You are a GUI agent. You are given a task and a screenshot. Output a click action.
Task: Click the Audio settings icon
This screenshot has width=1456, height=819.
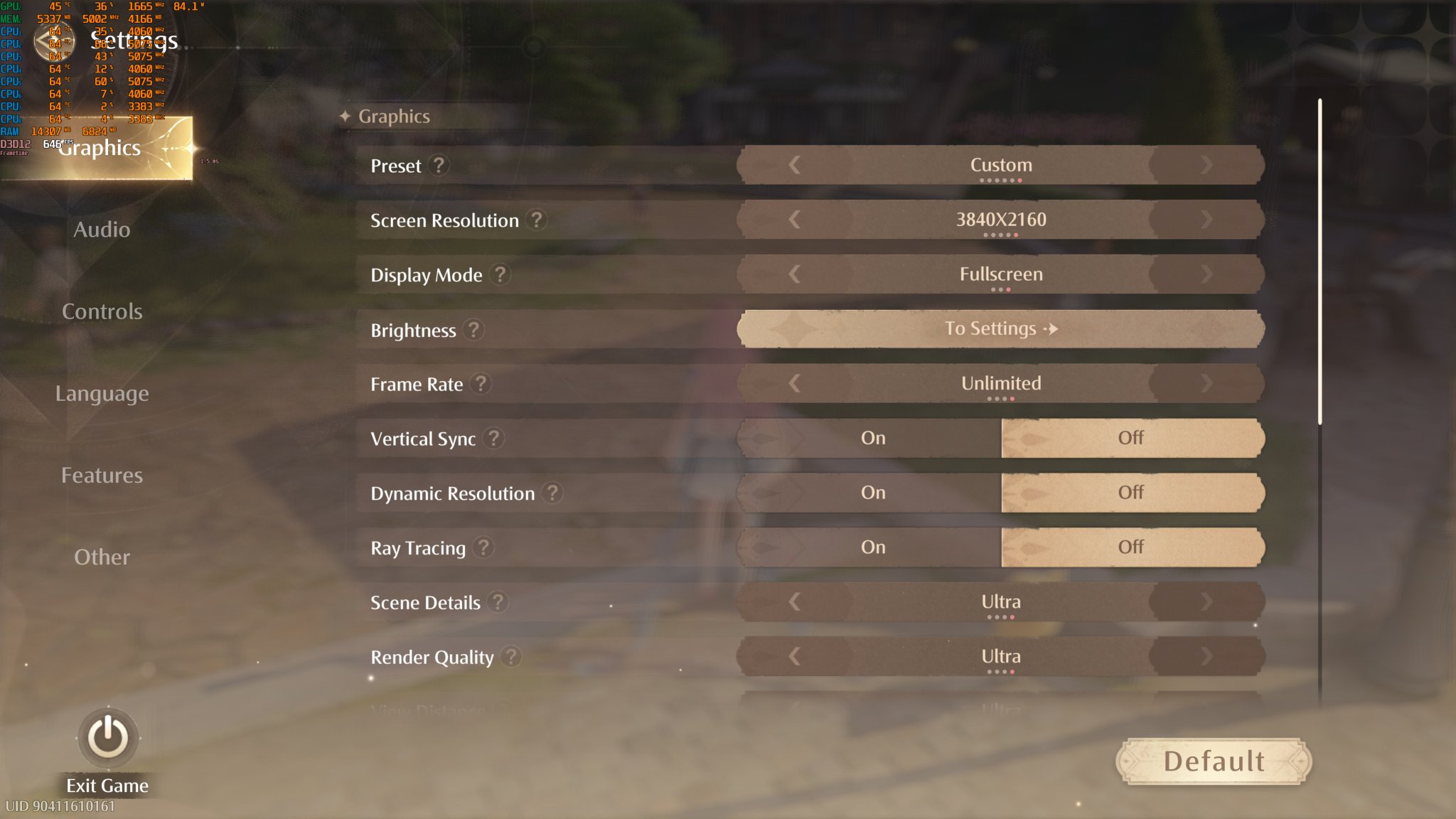click(101, 229)
